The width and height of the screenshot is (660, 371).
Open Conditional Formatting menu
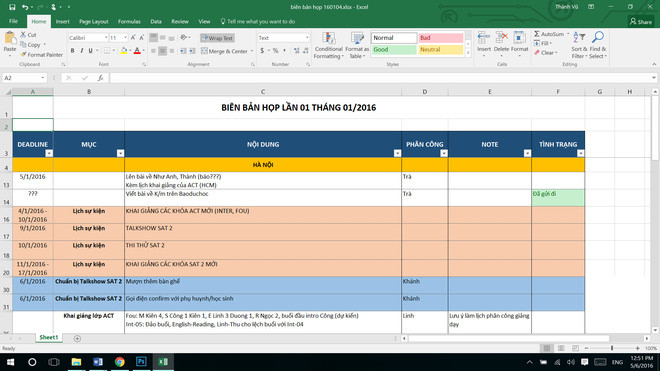tap(329, 45)
